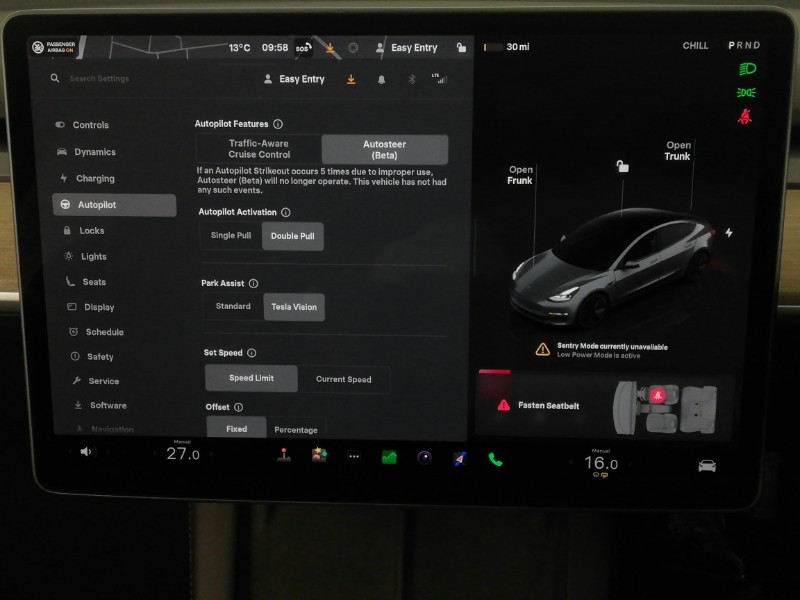Image resolution: width=800 pixels, height=600 pixels.
Task: Set Offset to Percentage
Action: click(296, 428)
